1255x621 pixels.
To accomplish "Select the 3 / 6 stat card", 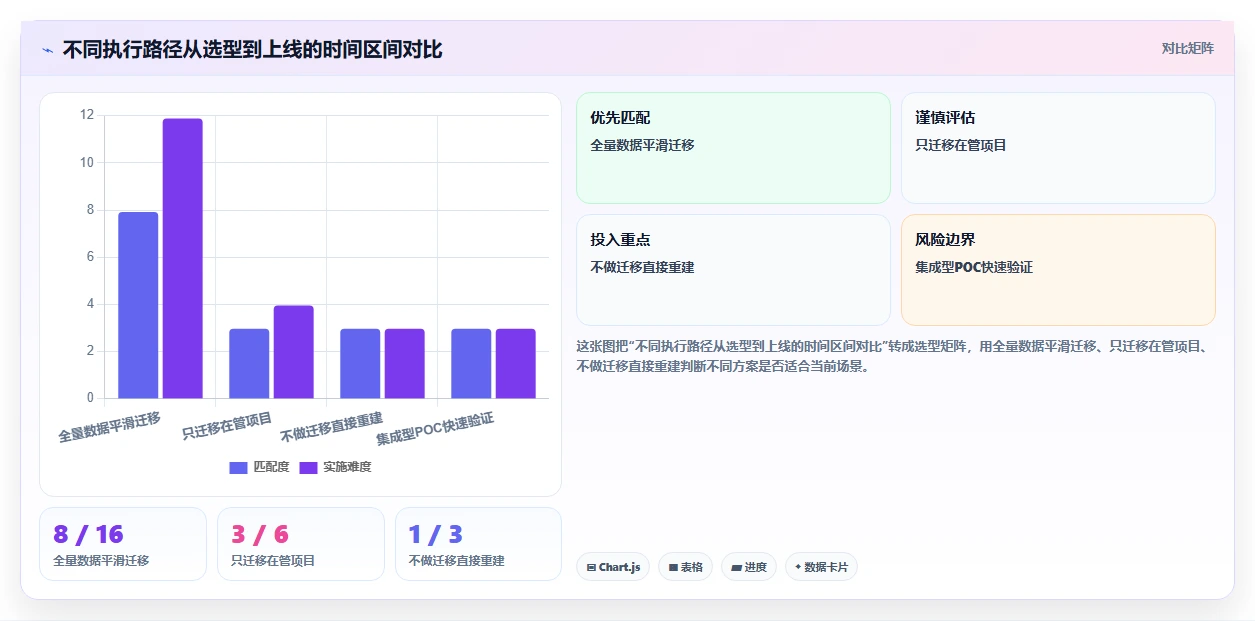I will (301, 544).
